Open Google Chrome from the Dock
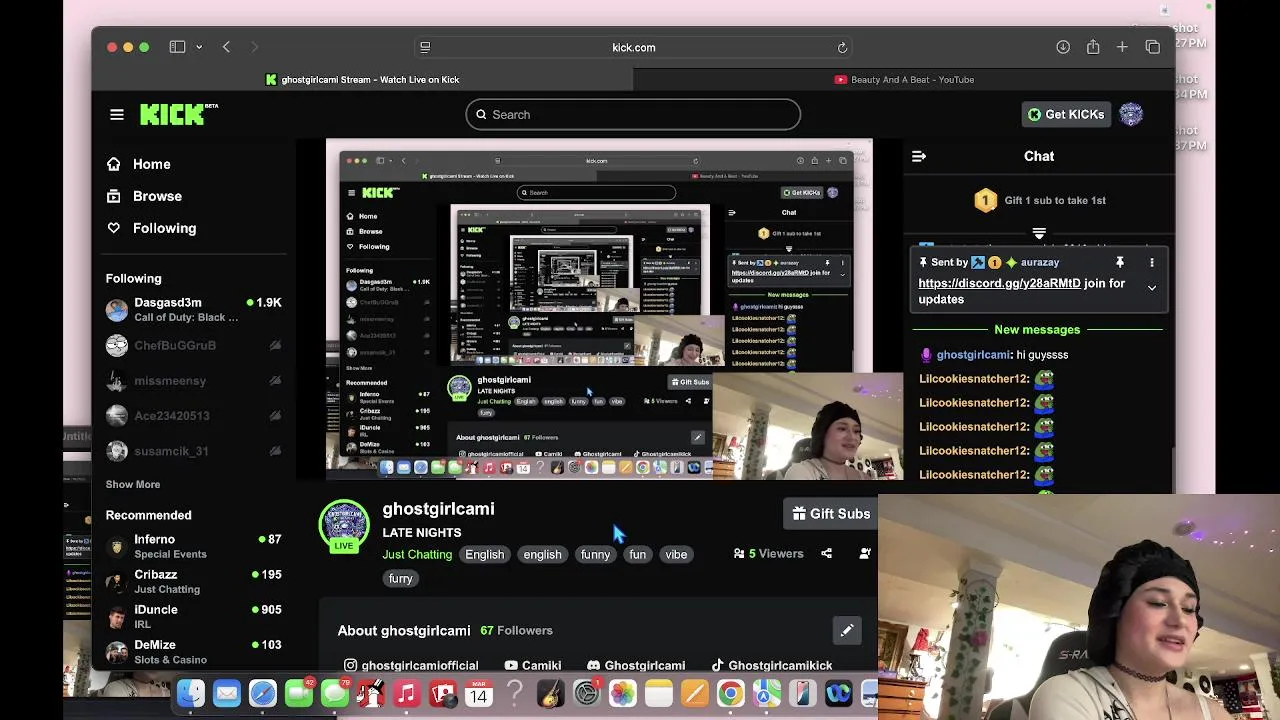1280x720 pixels. [730, 693]
